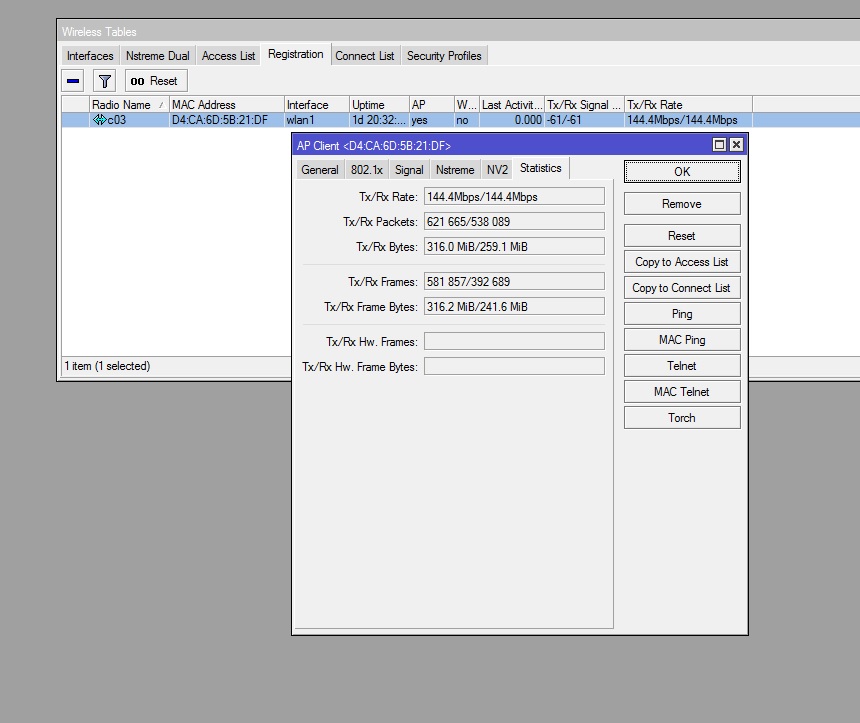Screen dimensions: 860x723
Task: Click the 0.000 last activity cell
Action: tap(512, 120)
